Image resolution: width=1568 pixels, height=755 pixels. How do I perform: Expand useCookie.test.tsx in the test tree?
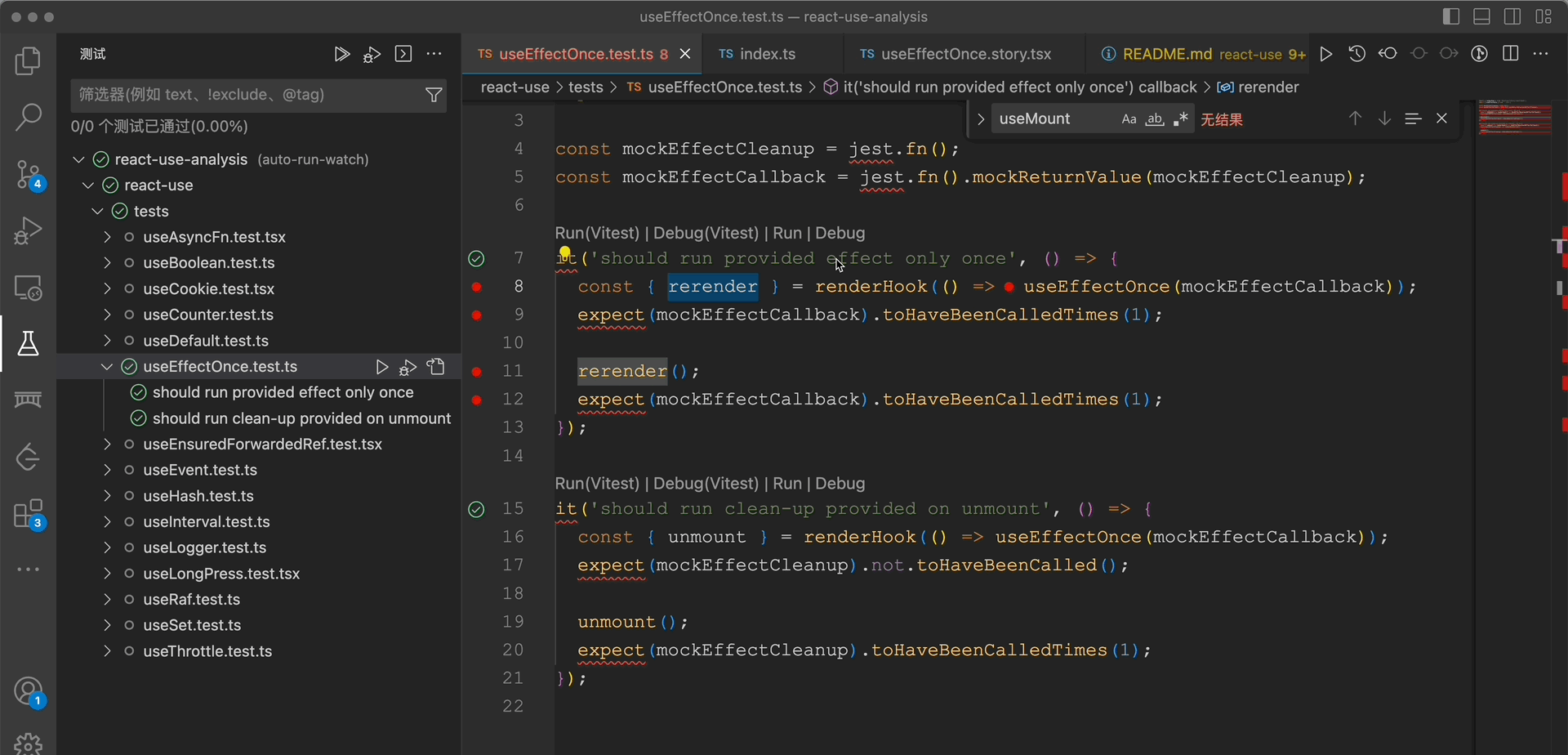[x=107, y=289]
